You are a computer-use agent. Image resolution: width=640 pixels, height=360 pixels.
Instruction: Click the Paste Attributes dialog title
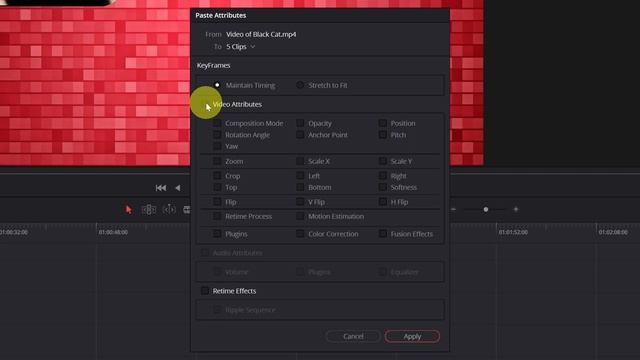[220, 15]
